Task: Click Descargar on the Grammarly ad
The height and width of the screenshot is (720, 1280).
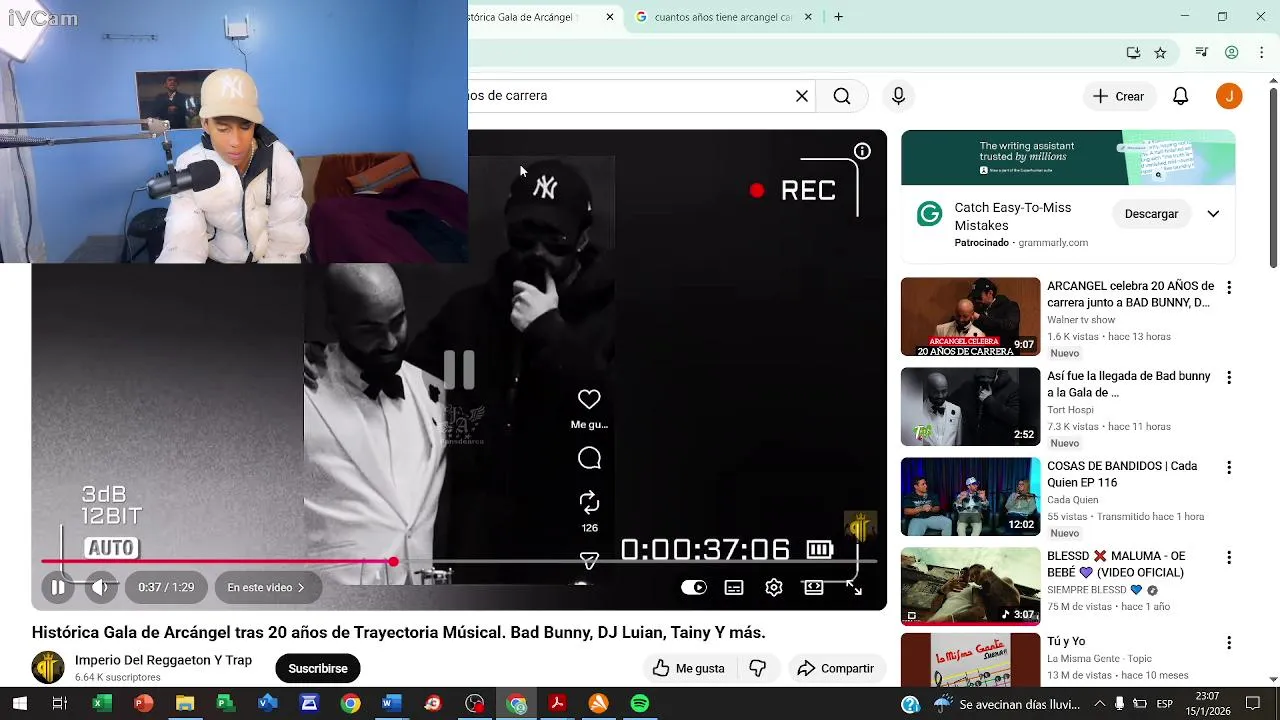Action: coord(1151,214)
